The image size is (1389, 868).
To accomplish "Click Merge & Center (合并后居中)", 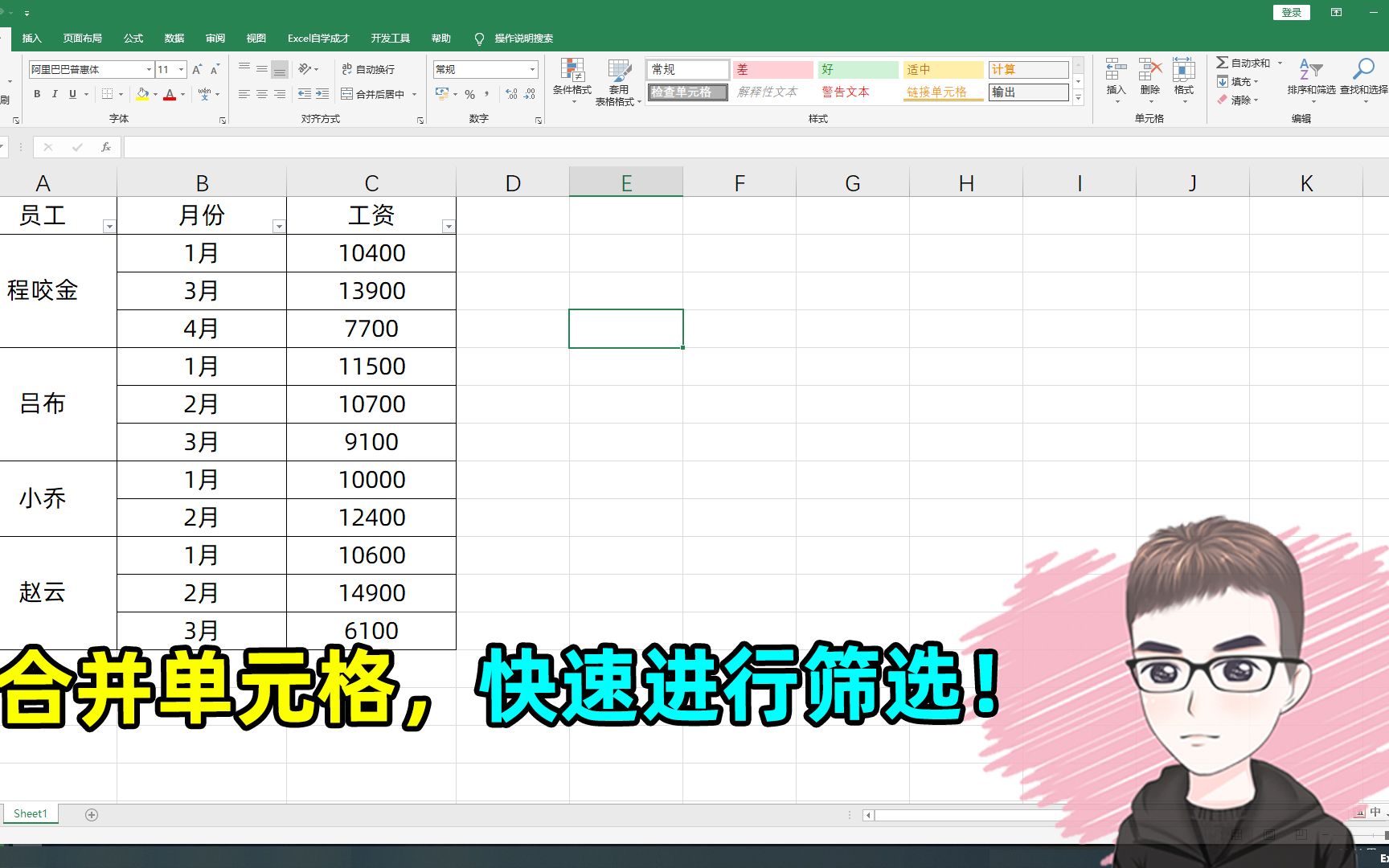I will pos(371,94).
